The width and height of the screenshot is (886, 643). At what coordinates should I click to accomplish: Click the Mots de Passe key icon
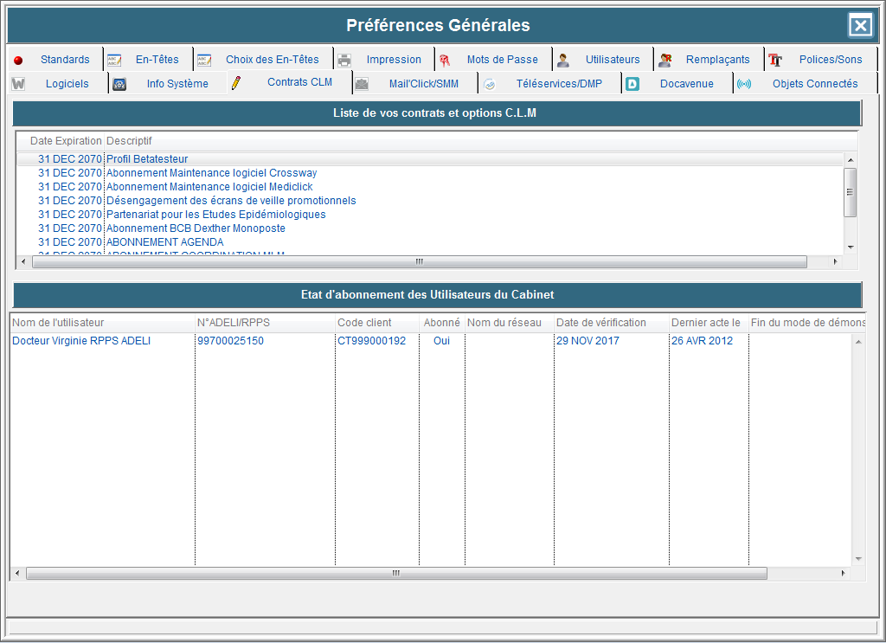pyautogui.click(x=445, y=60)
